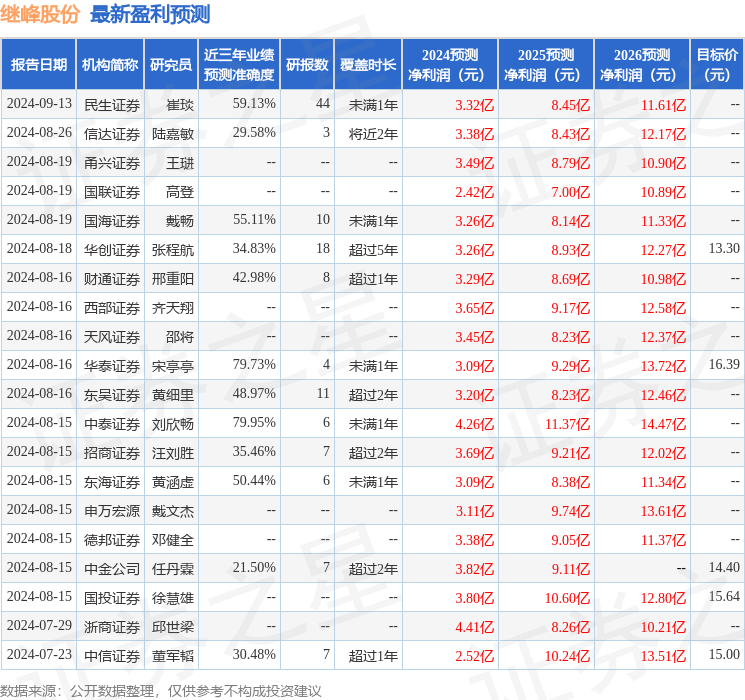Click target price 13.30
The height and width of the screenshot is (700, 745).
[x=724, y=248]
